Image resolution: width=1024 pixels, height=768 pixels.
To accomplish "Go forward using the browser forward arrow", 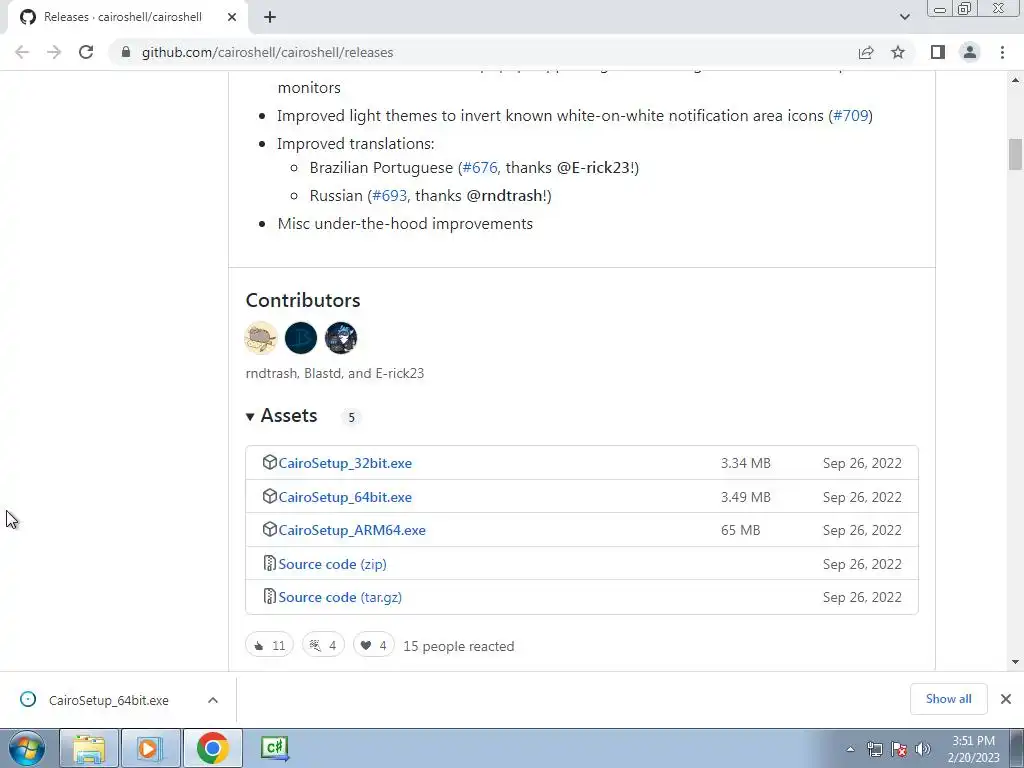I will pos(54,52).
